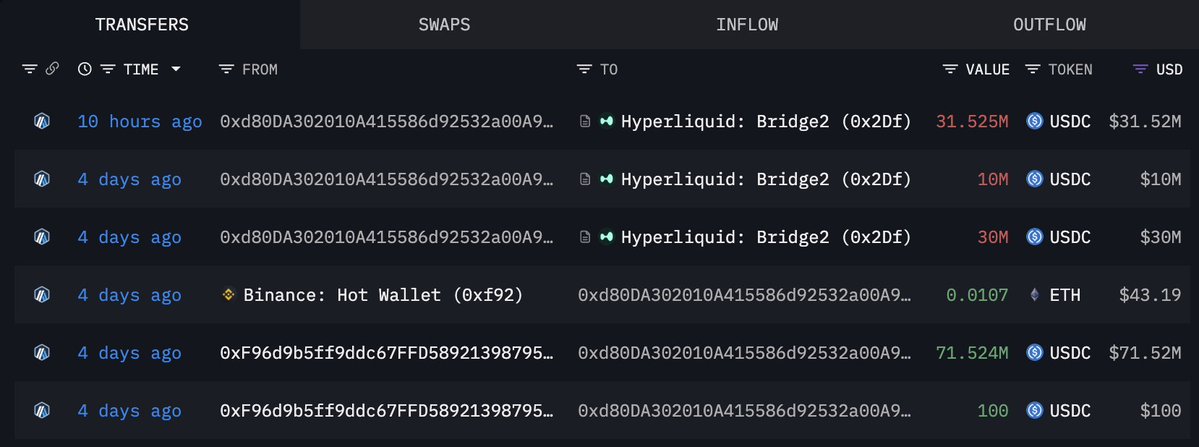
Task: Open the TO column filter
Action: coord(584,70)
